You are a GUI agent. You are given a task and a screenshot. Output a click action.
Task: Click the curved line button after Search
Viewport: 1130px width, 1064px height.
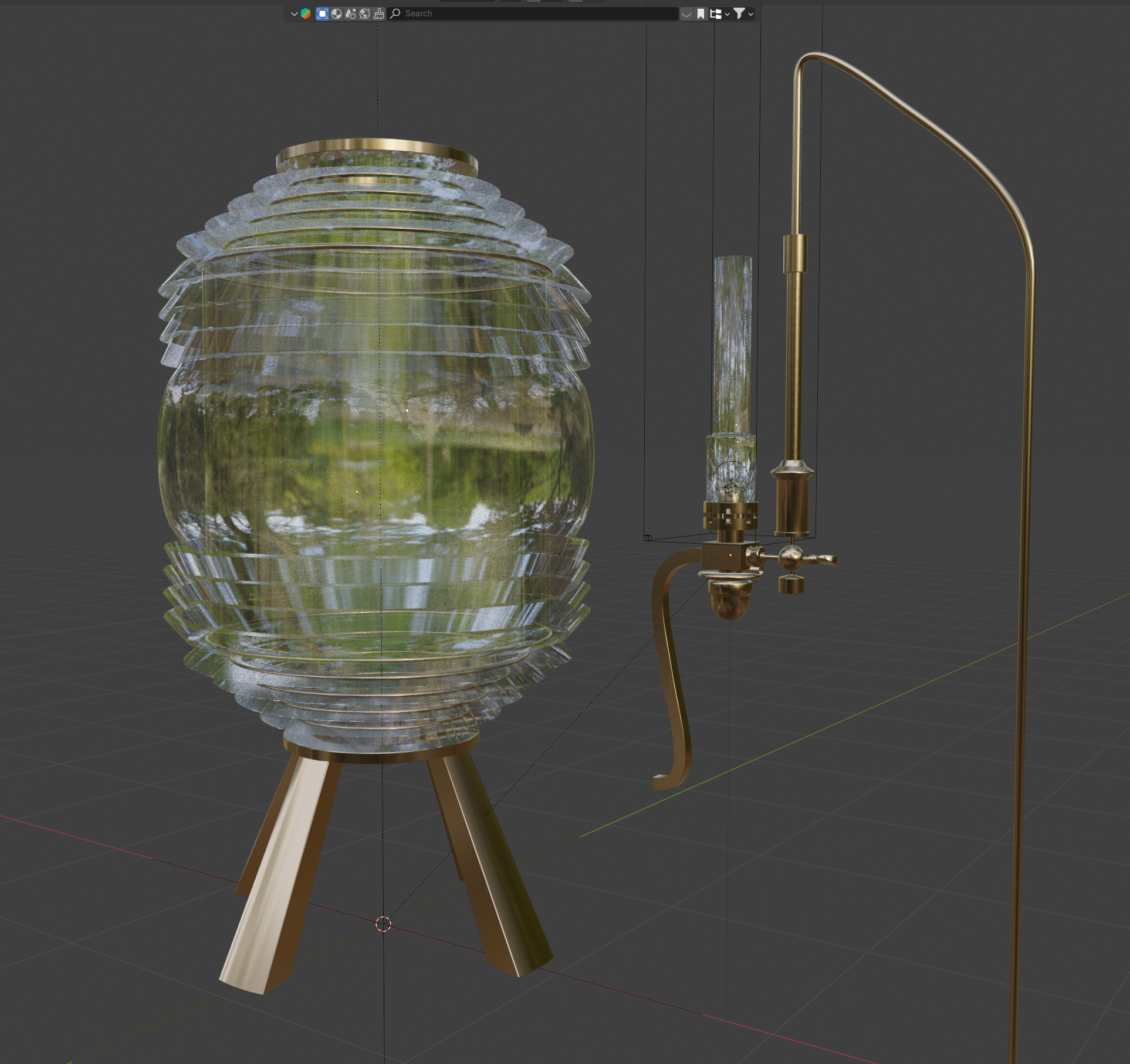pos(686,13)
